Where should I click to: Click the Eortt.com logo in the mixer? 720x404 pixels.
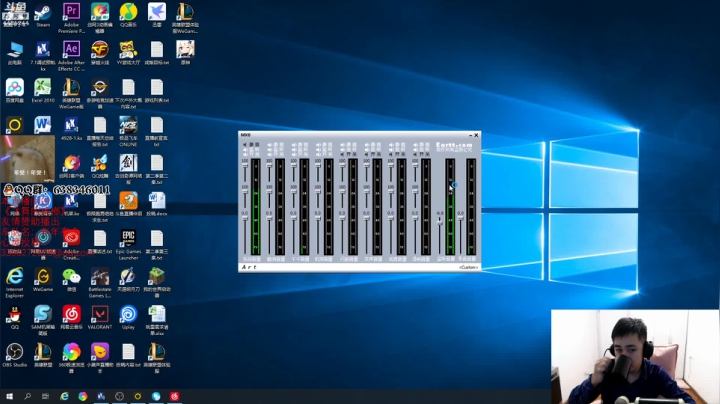coord(454,146)
